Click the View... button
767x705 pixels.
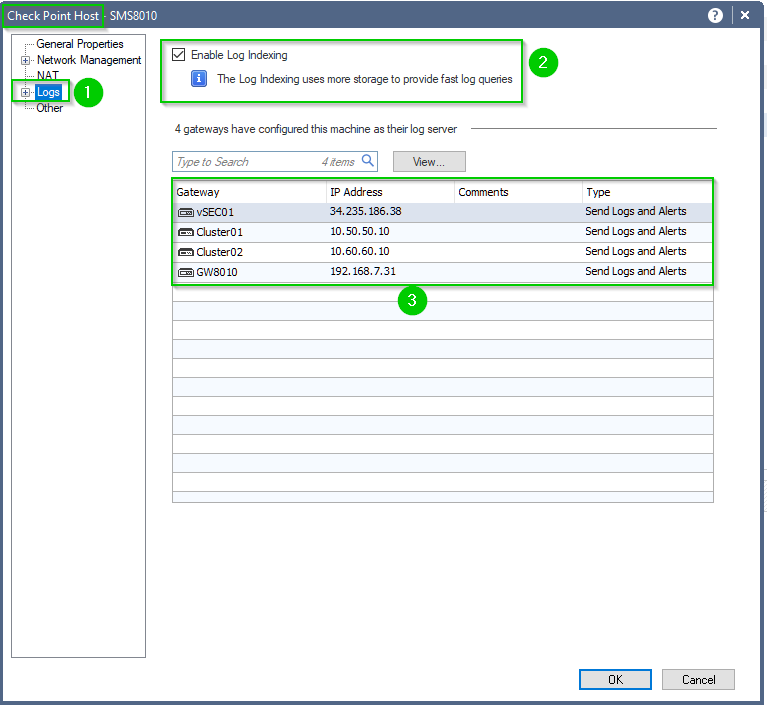[x=429, y=162]
